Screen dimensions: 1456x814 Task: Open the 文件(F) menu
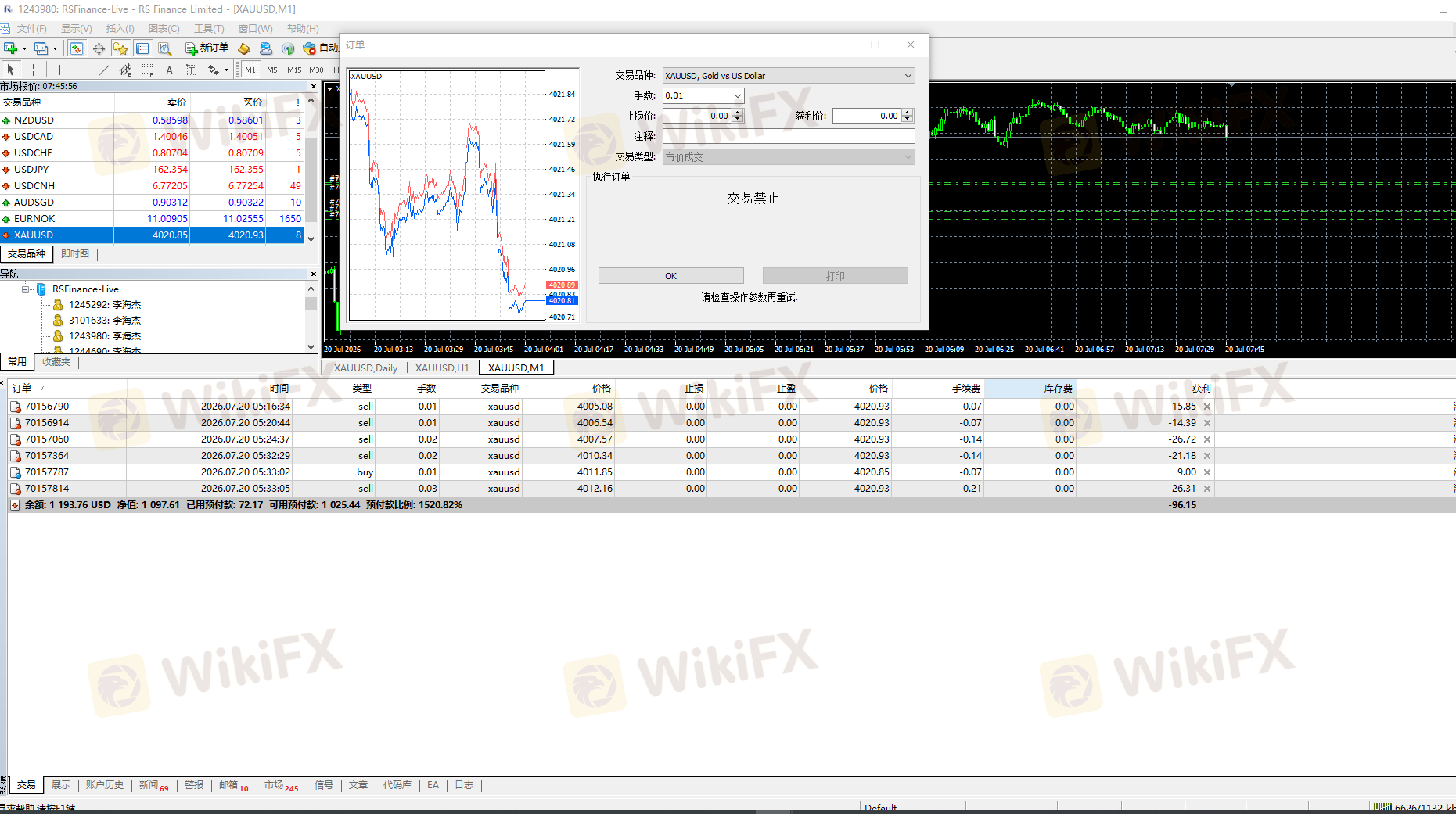[x=32, y=29]
